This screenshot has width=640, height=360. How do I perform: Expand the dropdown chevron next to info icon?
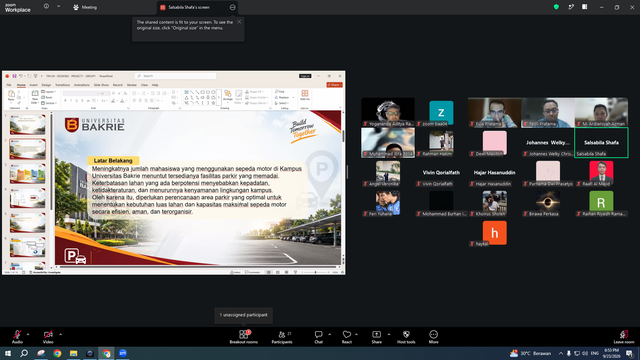[x=58, y=7]
